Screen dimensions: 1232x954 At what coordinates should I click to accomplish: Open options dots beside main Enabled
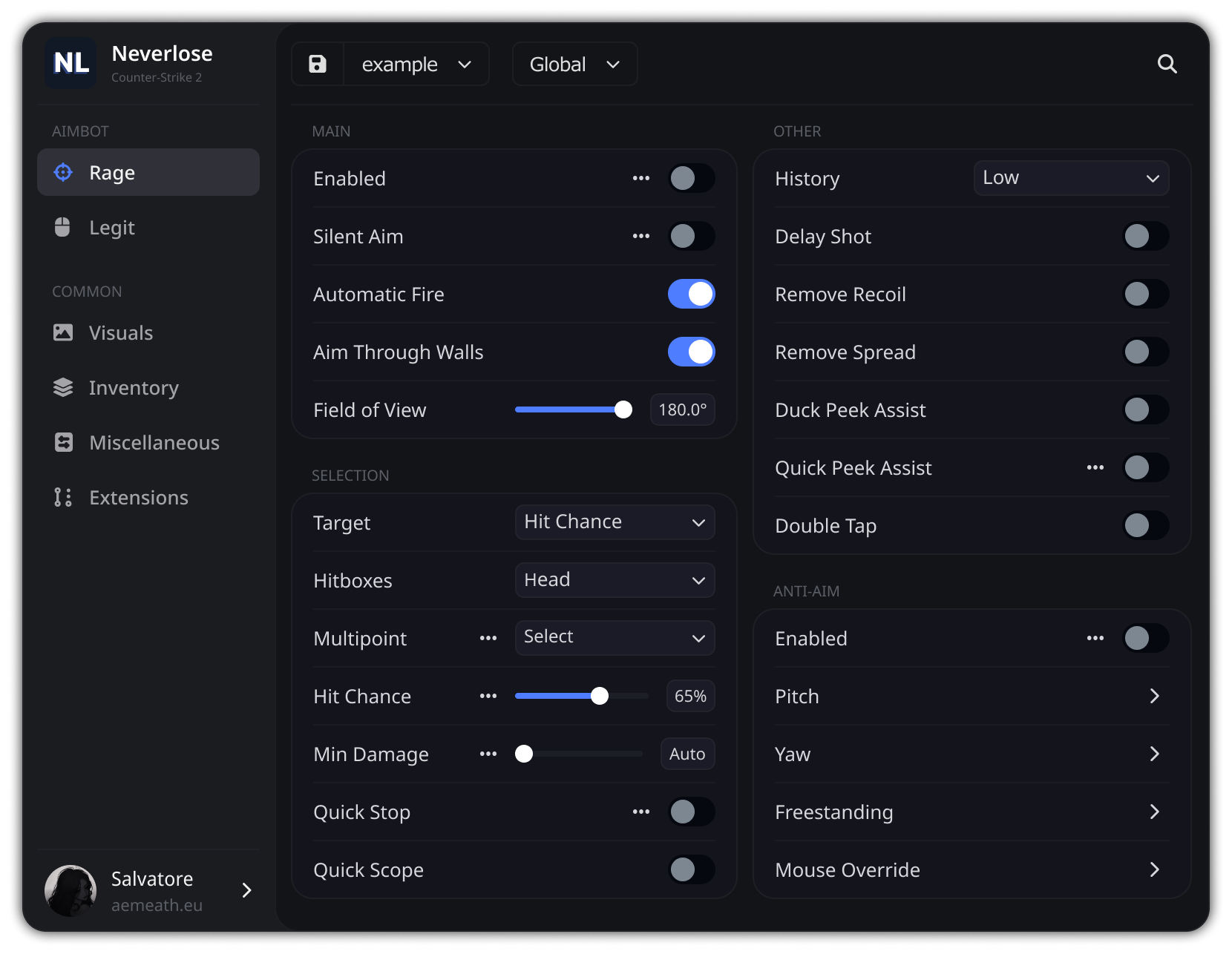[x=641, y=178]
